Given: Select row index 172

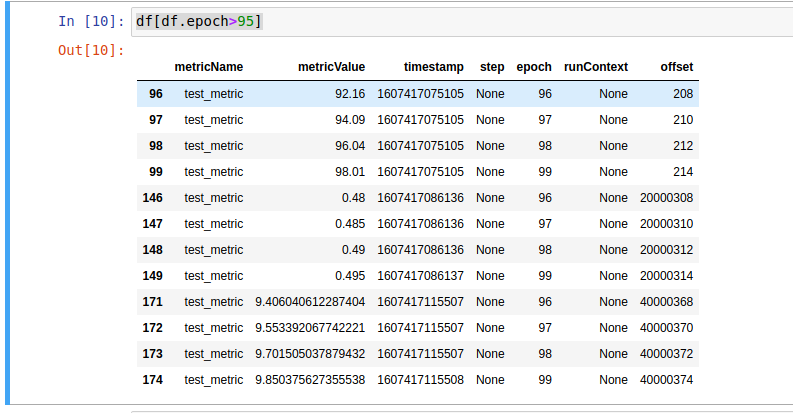Looking at the screenshot, I should pyautogui.click(x=152, y=328).
